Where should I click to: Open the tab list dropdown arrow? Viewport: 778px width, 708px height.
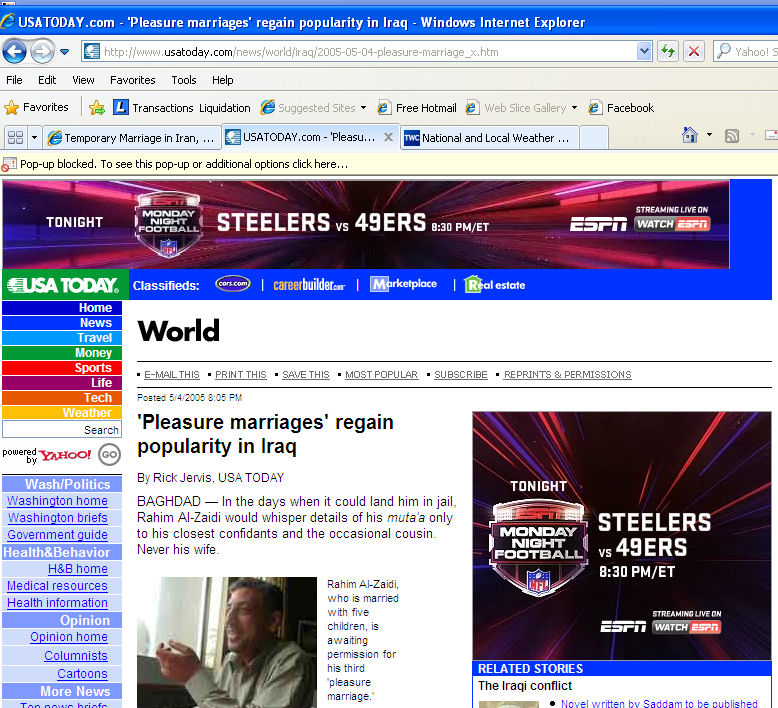[34, 137]
